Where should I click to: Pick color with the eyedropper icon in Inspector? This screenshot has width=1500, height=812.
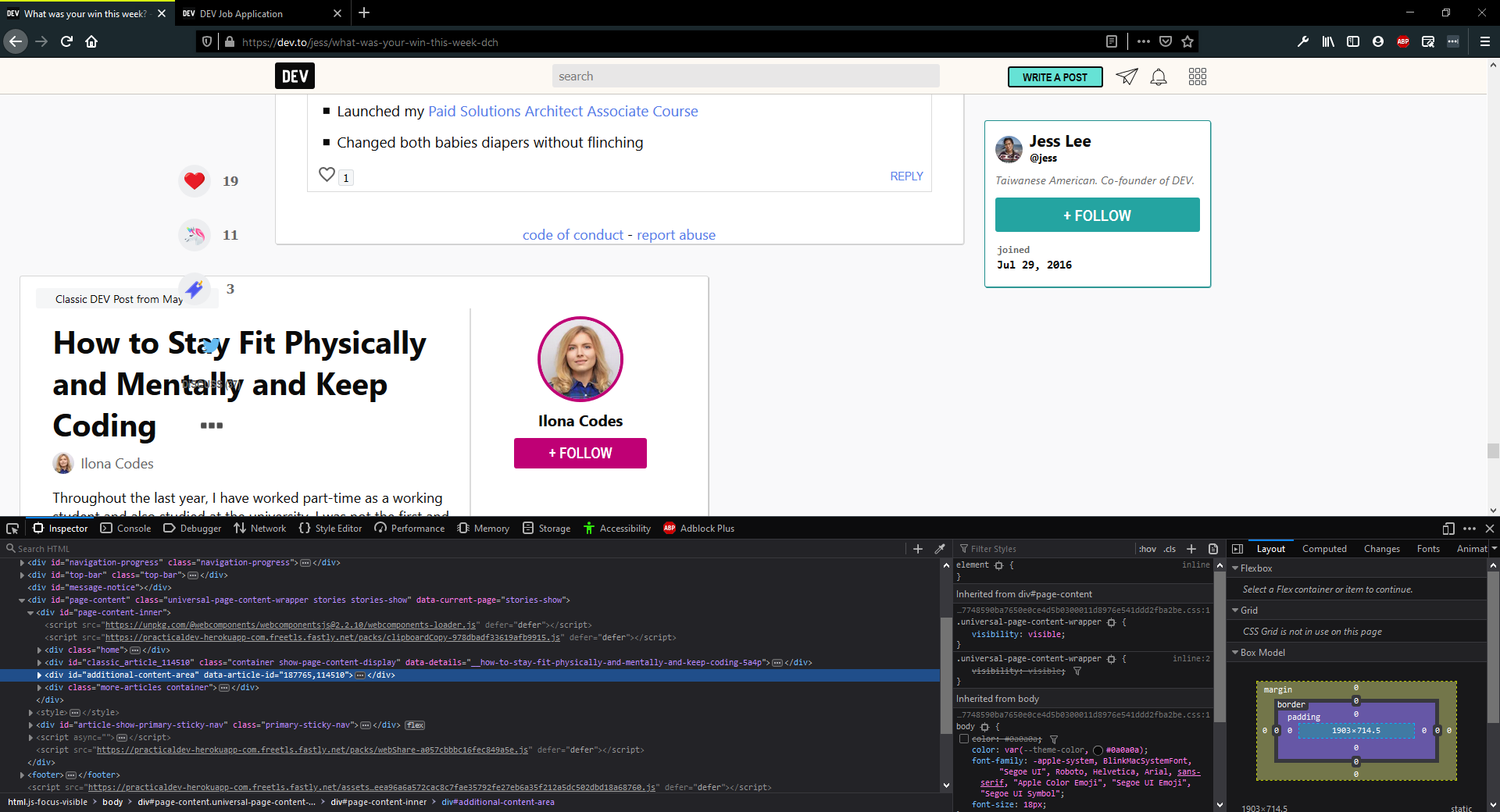pyautogui.click(x=940, y=549)
